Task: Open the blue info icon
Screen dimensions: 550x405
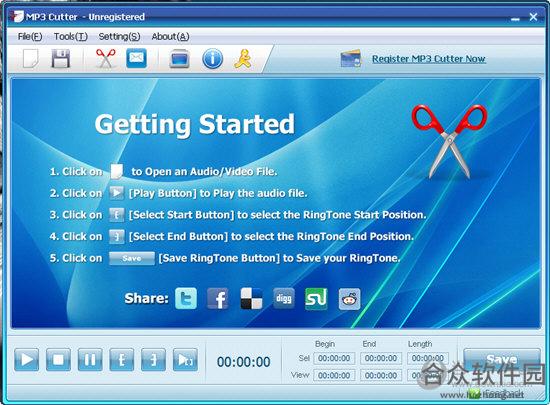Action: pyautogui.click(x=213, y=59)
